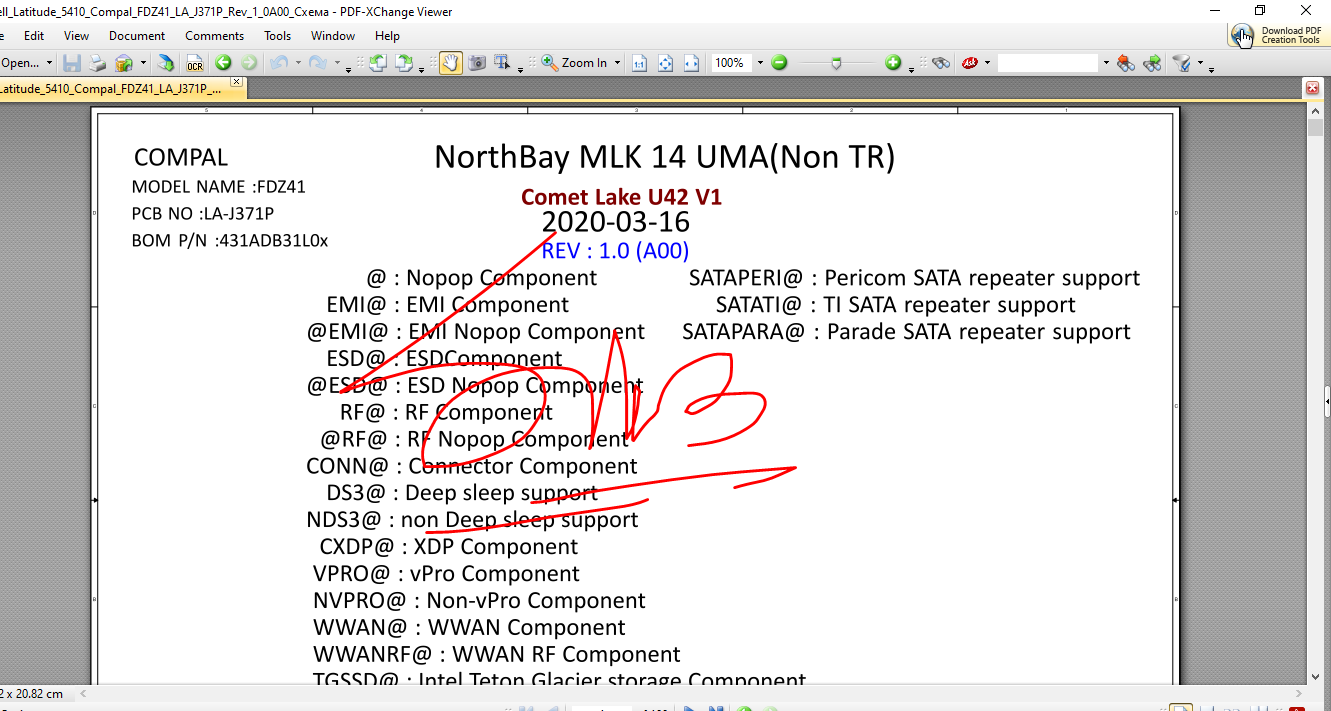Expand the Zoom In tool dropdown
This screenshot has width=1331, height=711.
617,63
